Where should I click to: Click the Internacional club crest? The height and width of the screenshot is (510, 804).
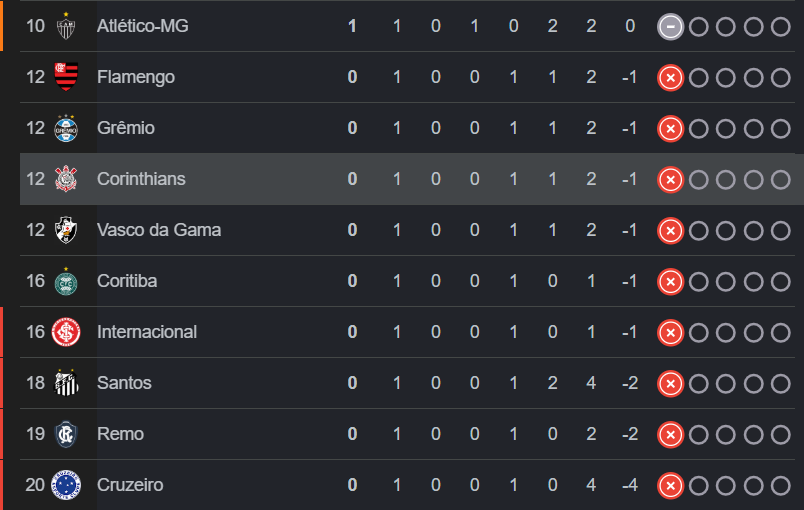66,332
